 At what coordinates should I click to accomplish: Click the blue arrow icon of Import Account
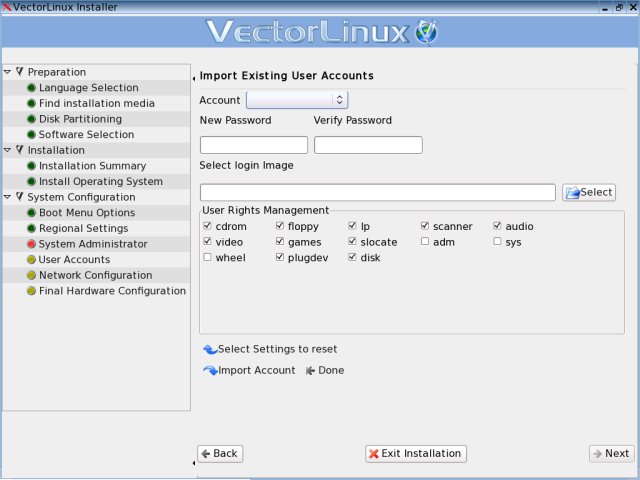(x=210, y=370)
